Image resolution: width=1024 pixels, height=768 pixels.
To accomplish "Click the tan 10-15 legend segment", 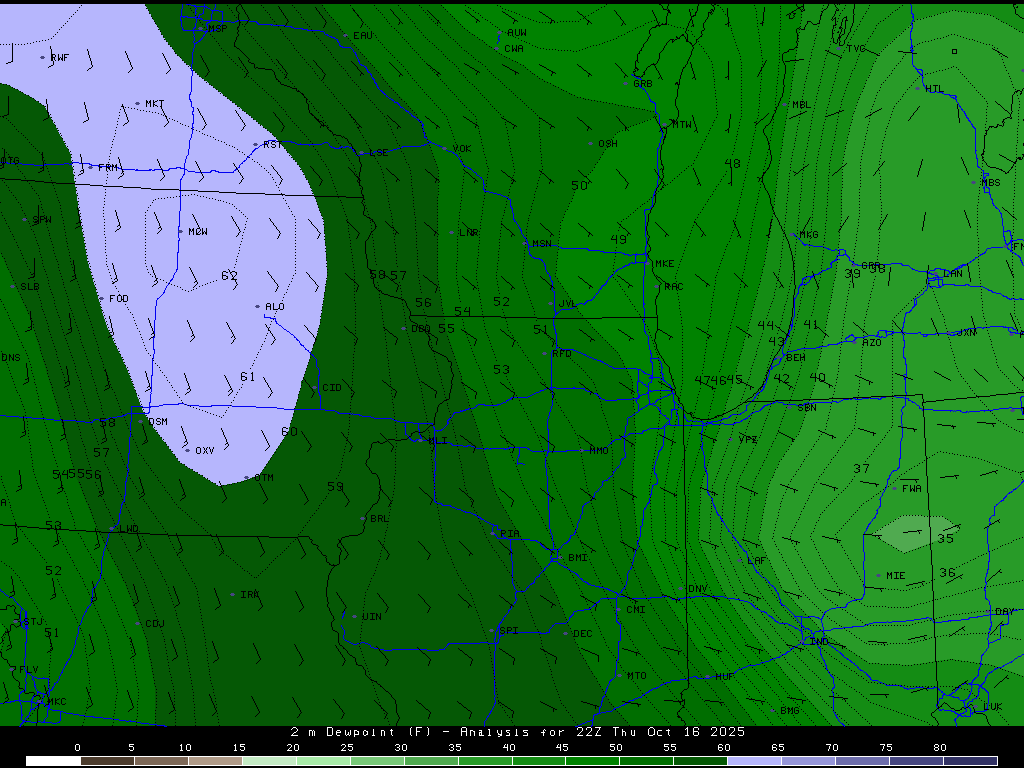I will (215, 761).
